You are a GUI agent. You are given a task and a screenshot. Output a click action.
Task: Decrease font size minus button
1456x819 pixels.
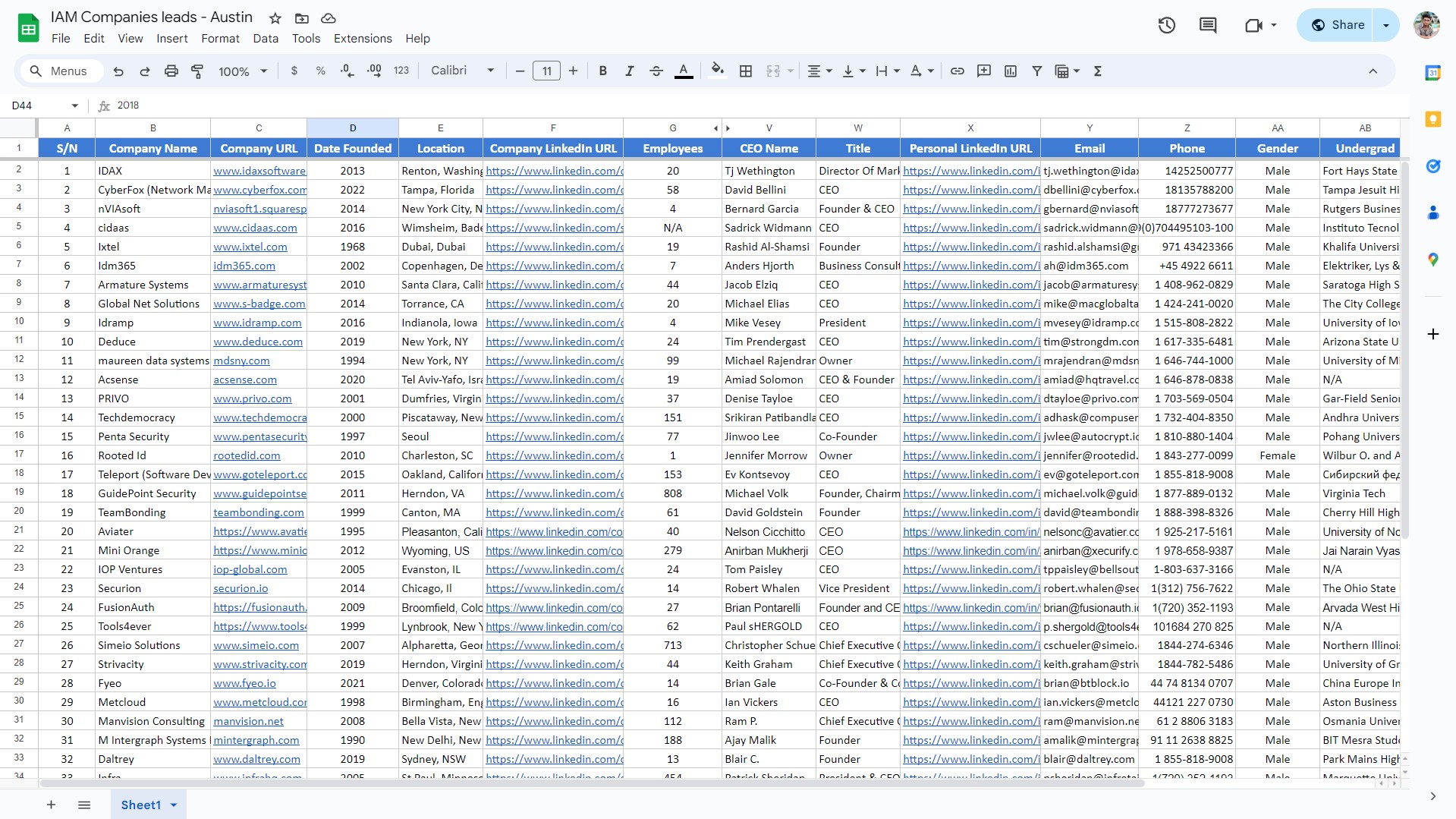pyautogui.click(x=520, y=71)
